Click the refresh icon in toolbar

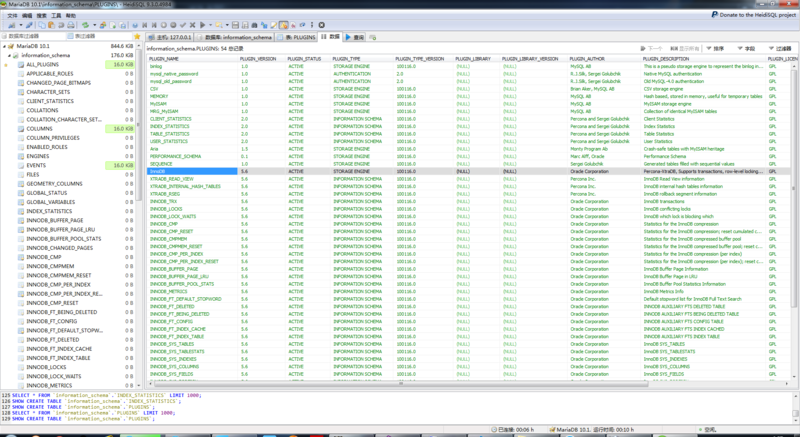[86, 24]
